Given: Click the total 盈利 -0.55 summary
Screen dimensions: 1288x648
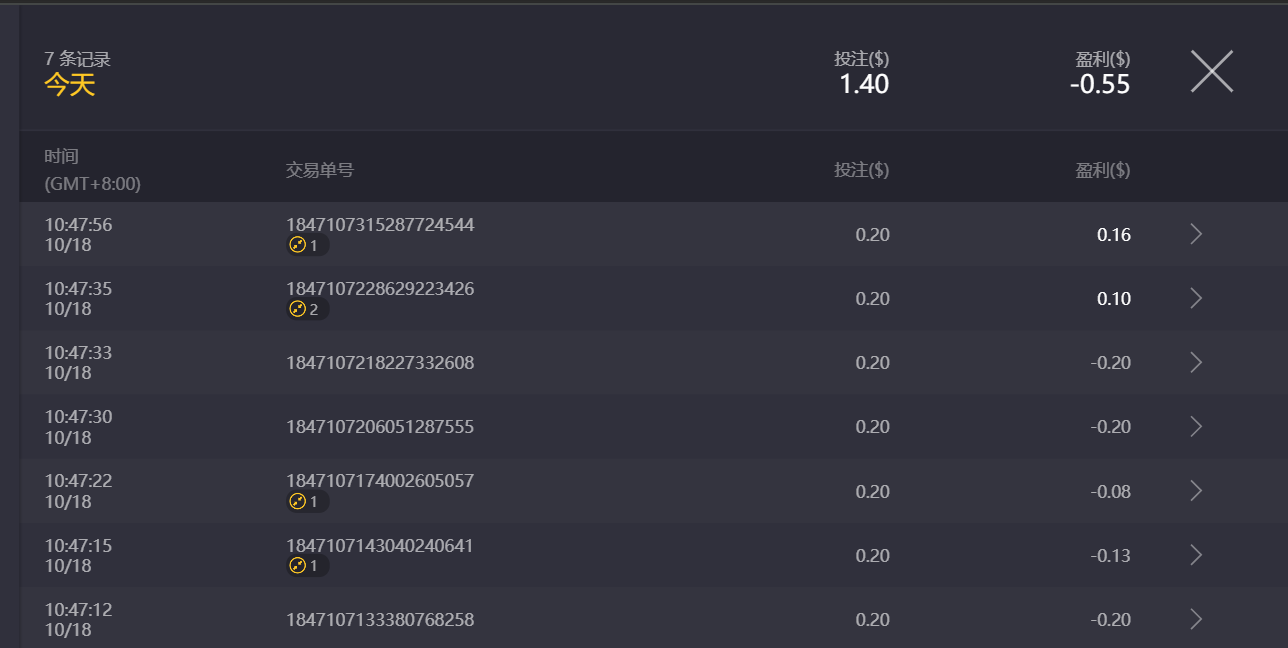Looking at the screenshot, I should coord(1099,85).
